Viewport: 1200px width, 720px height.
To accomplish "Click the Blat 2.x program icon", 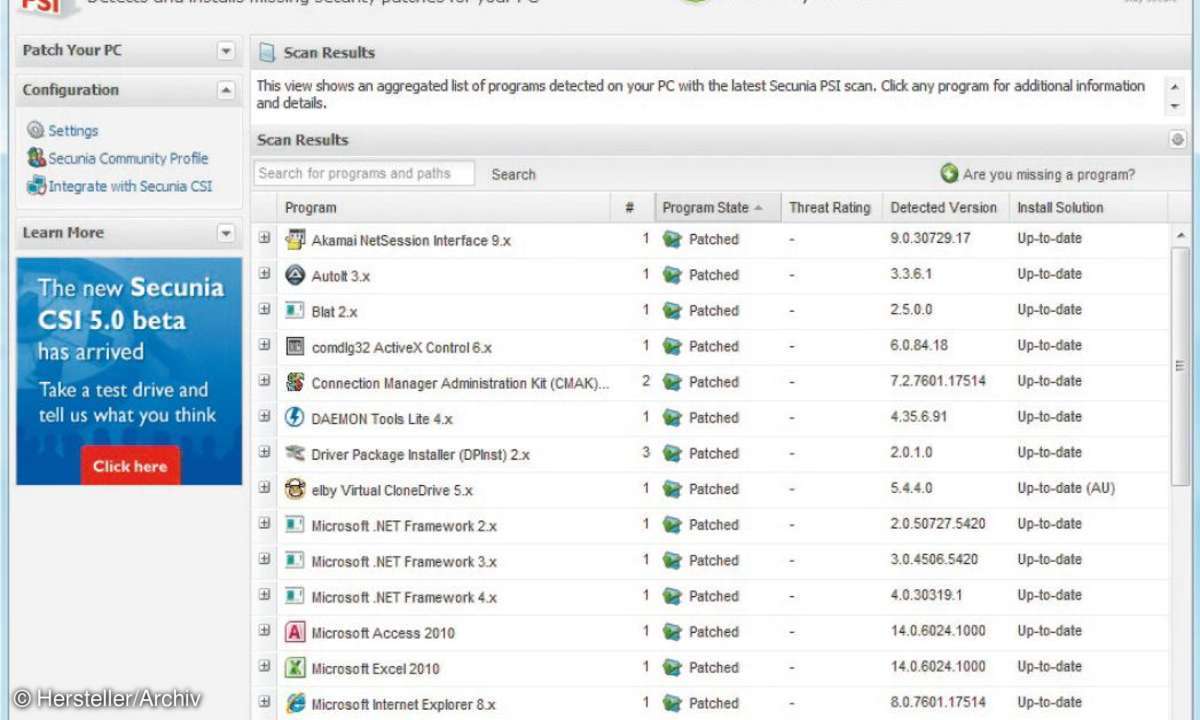I will click(295, 311).
